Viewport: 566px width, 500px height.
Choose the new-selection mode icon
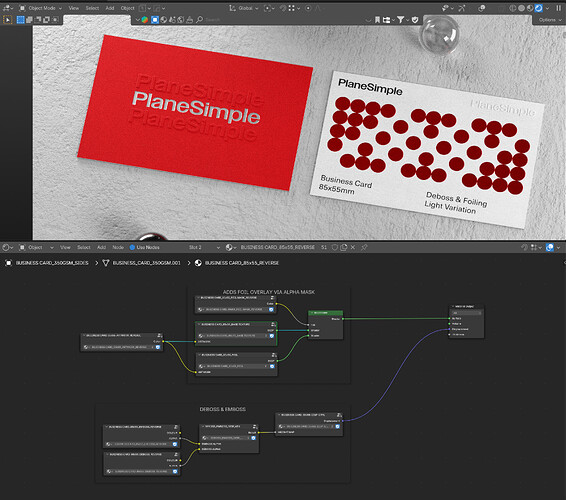pyautogui.click(x=21, y=20)
